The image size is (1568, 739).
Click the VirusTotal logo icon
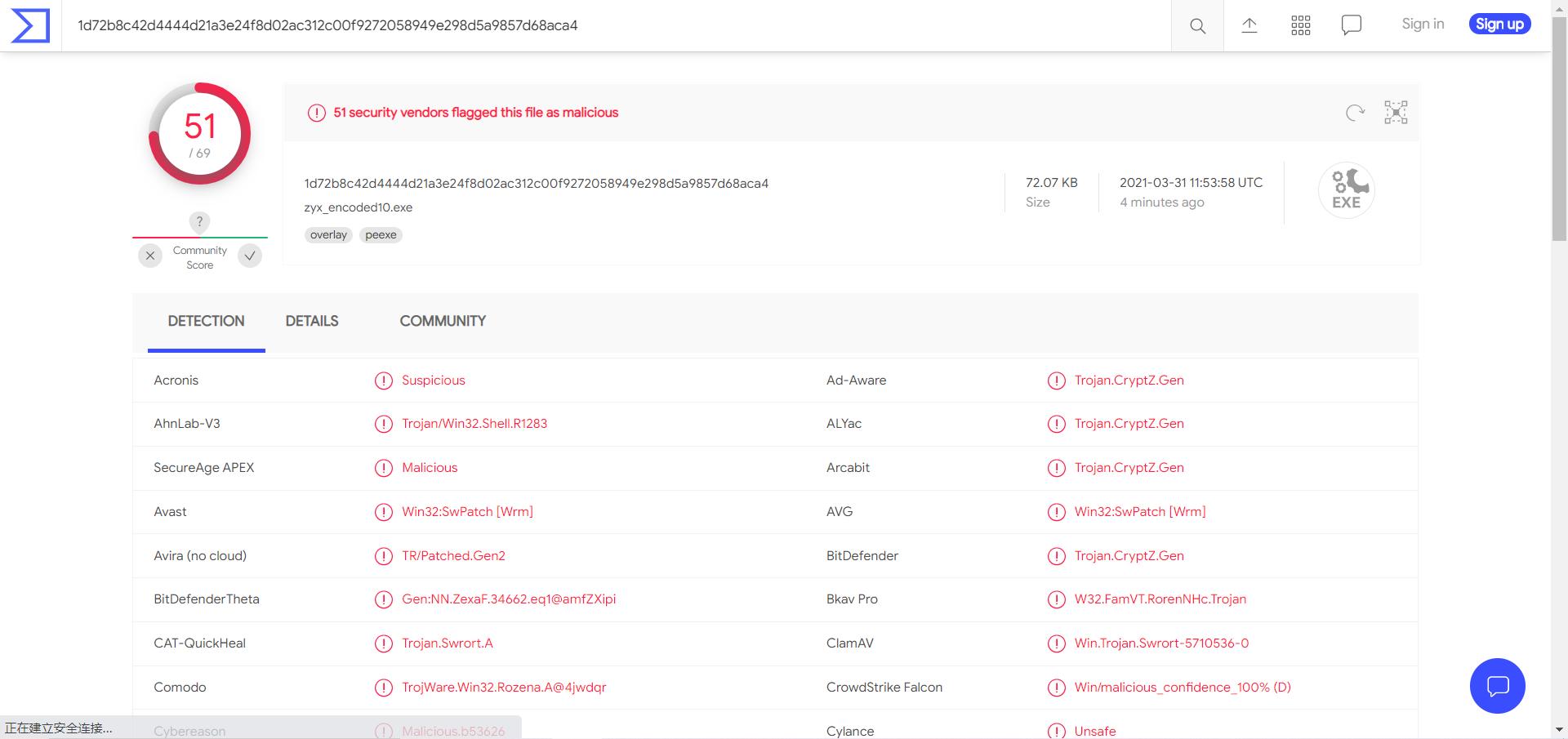coord(30,25)
